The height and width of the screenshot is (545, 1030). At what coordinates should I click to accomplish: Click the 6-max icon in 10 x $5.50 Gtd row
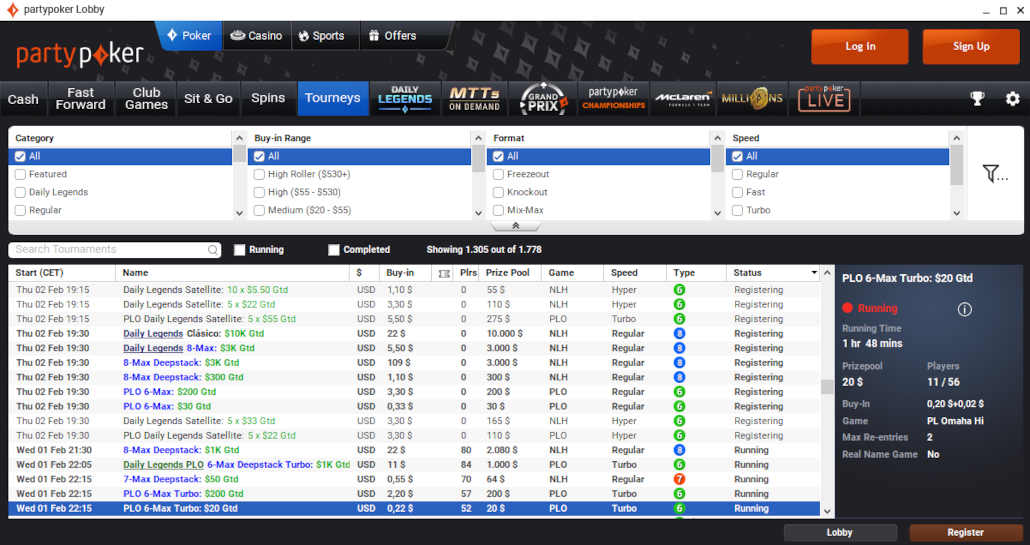click(x=679, y=290)
